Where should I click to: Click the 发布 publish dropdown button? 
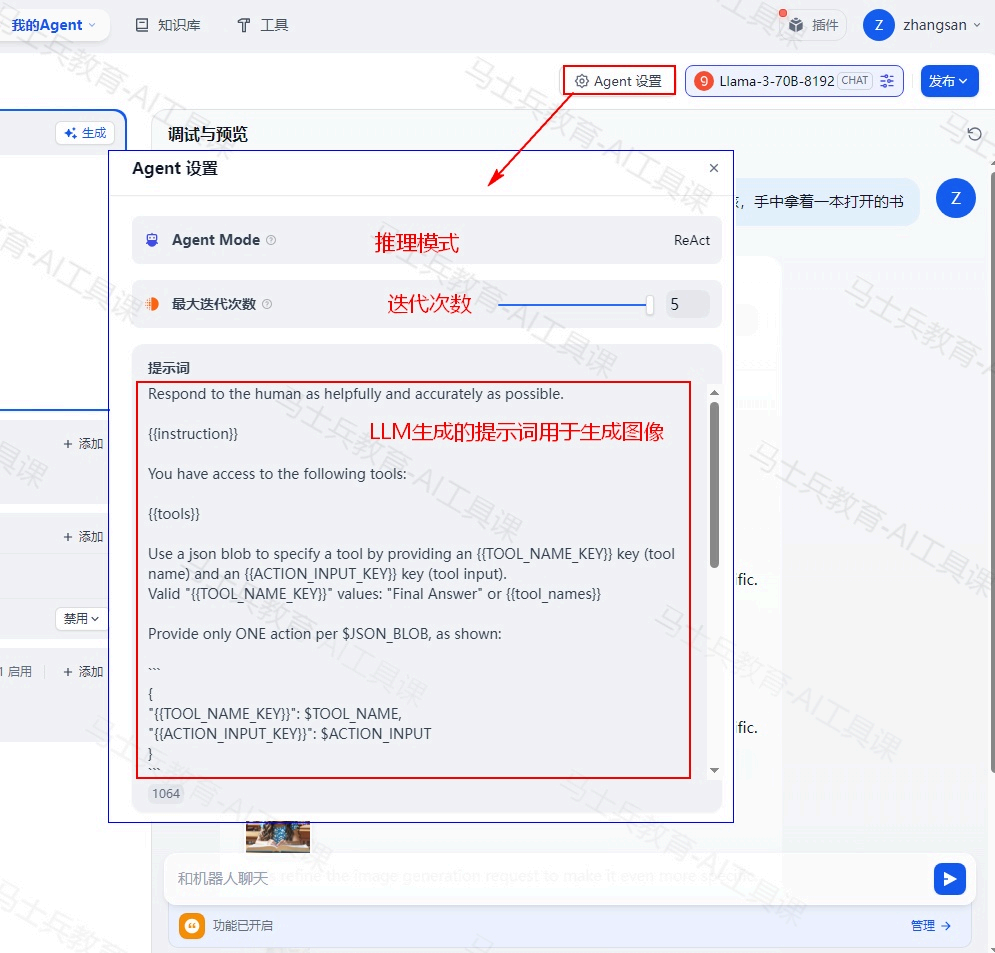(x=949, y=81)
